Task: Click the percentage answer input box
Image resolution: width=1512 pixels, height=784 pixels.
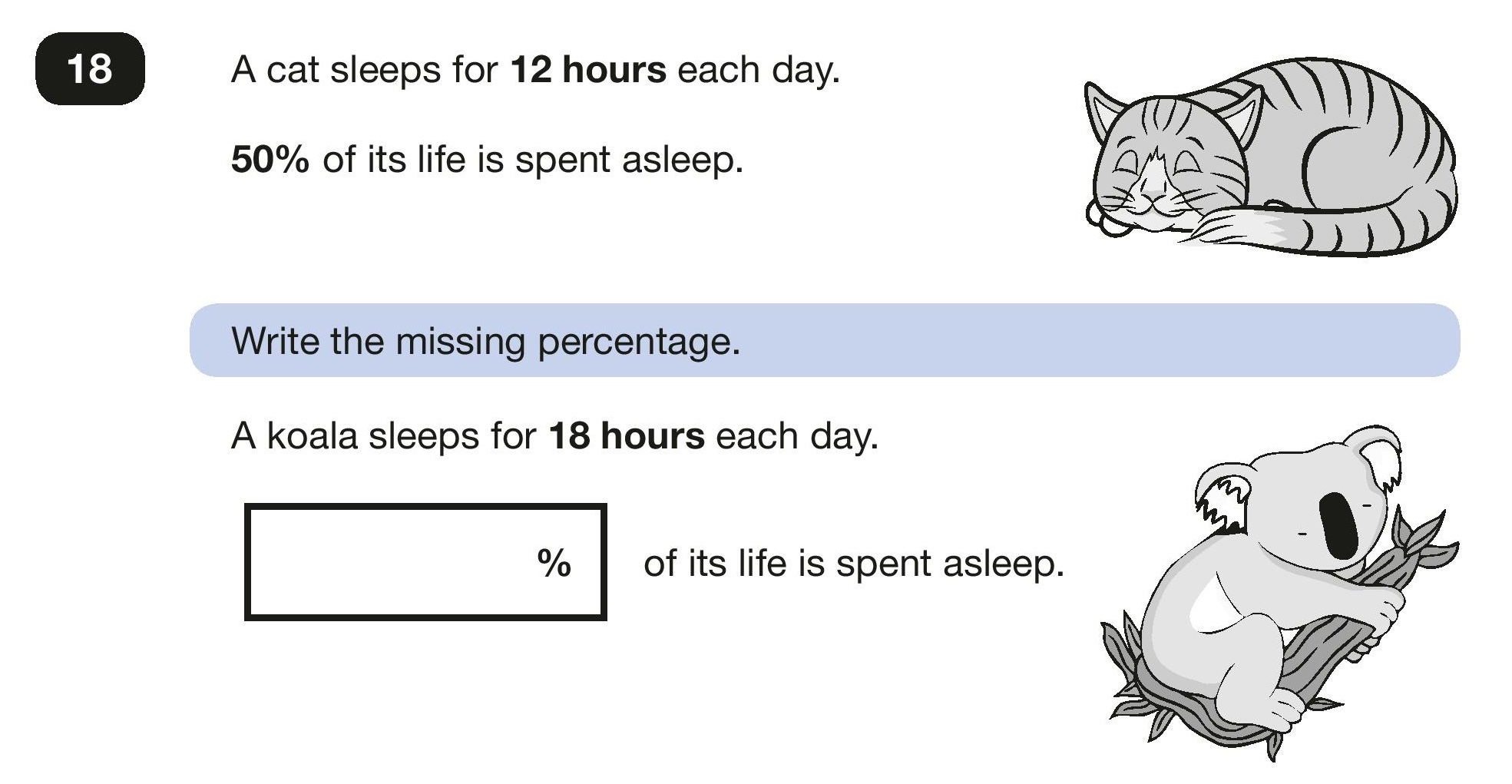Action: point(425,562)
